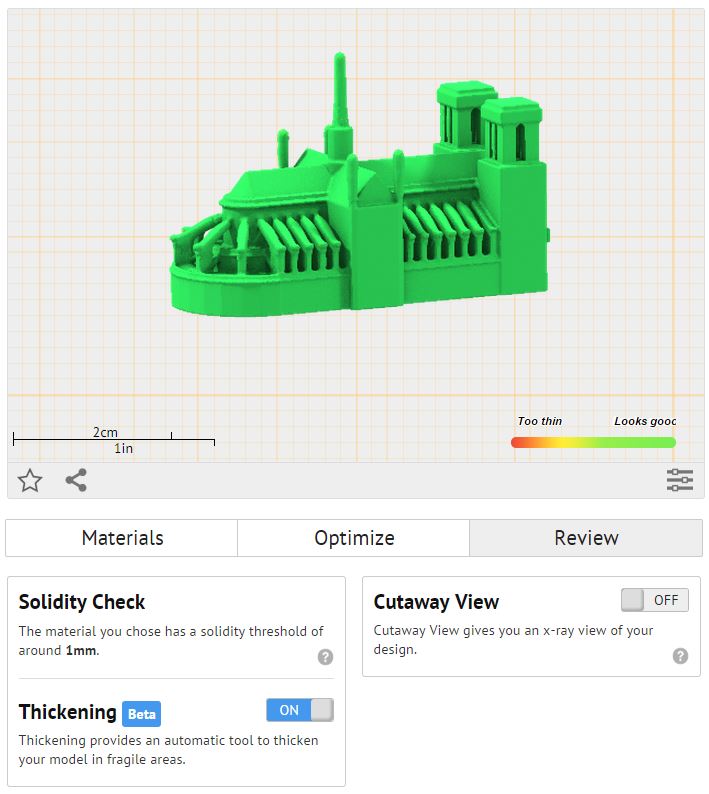
Task: Click the '1mm' threshold value text
Action: pos(81,650)
